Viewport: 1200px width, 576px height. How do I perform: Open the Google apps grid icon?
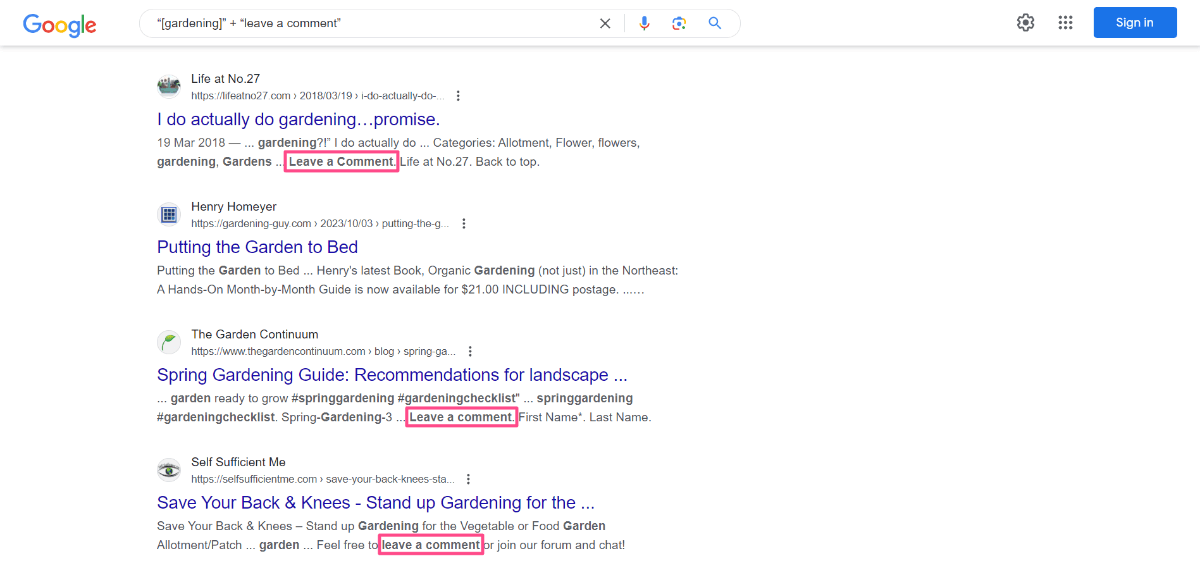coord(1066,23)
